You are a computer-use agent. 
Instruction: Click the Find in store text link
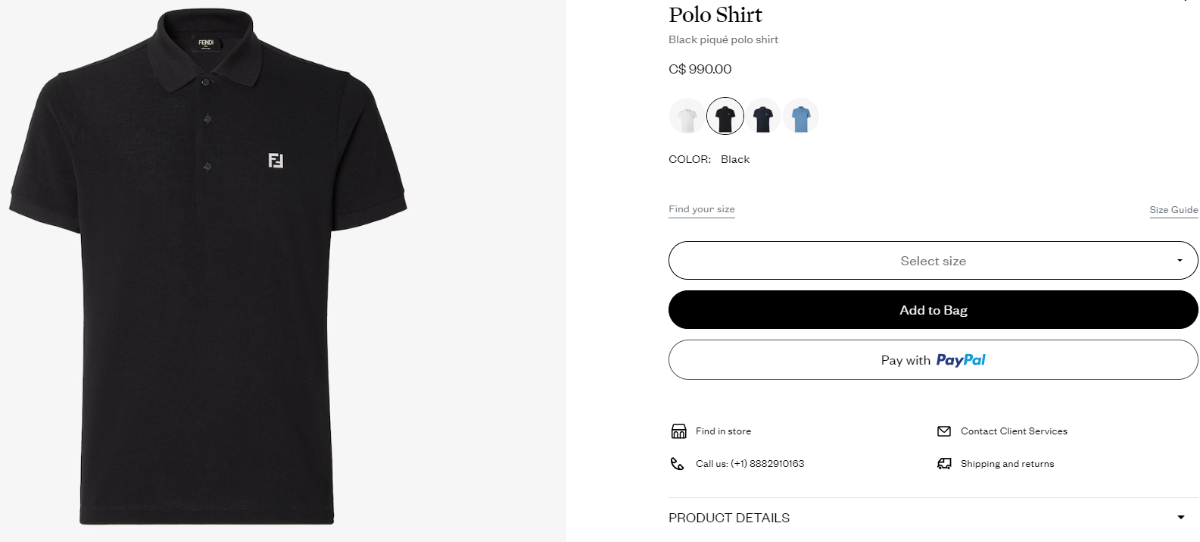click(723, 431)
